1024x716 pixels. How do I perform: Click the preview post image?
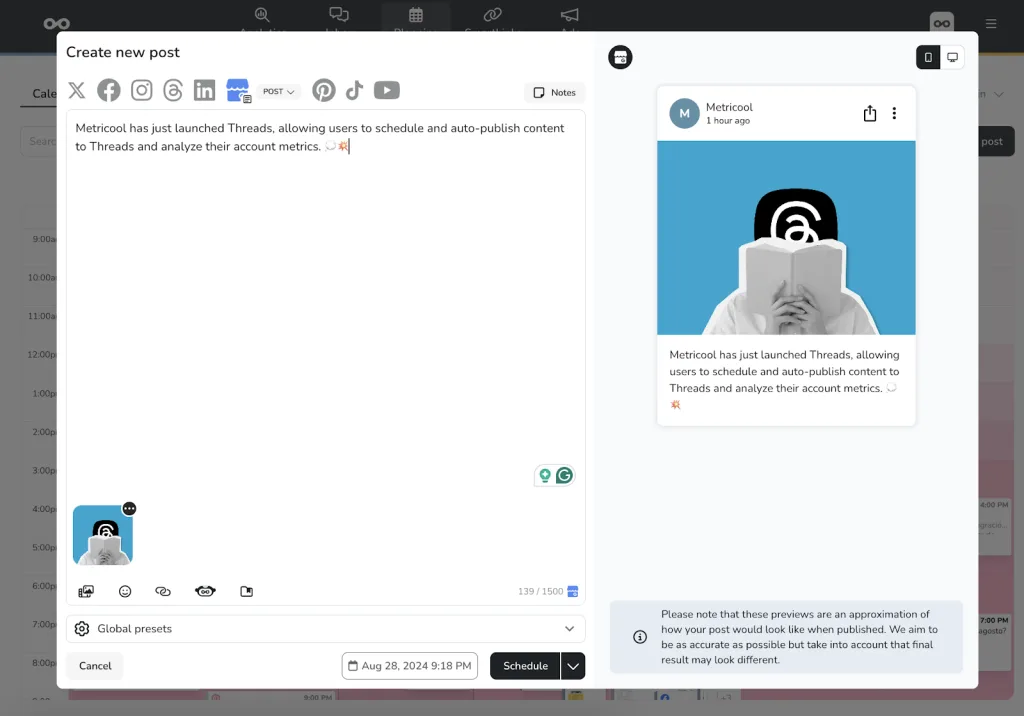coord(786,238)
